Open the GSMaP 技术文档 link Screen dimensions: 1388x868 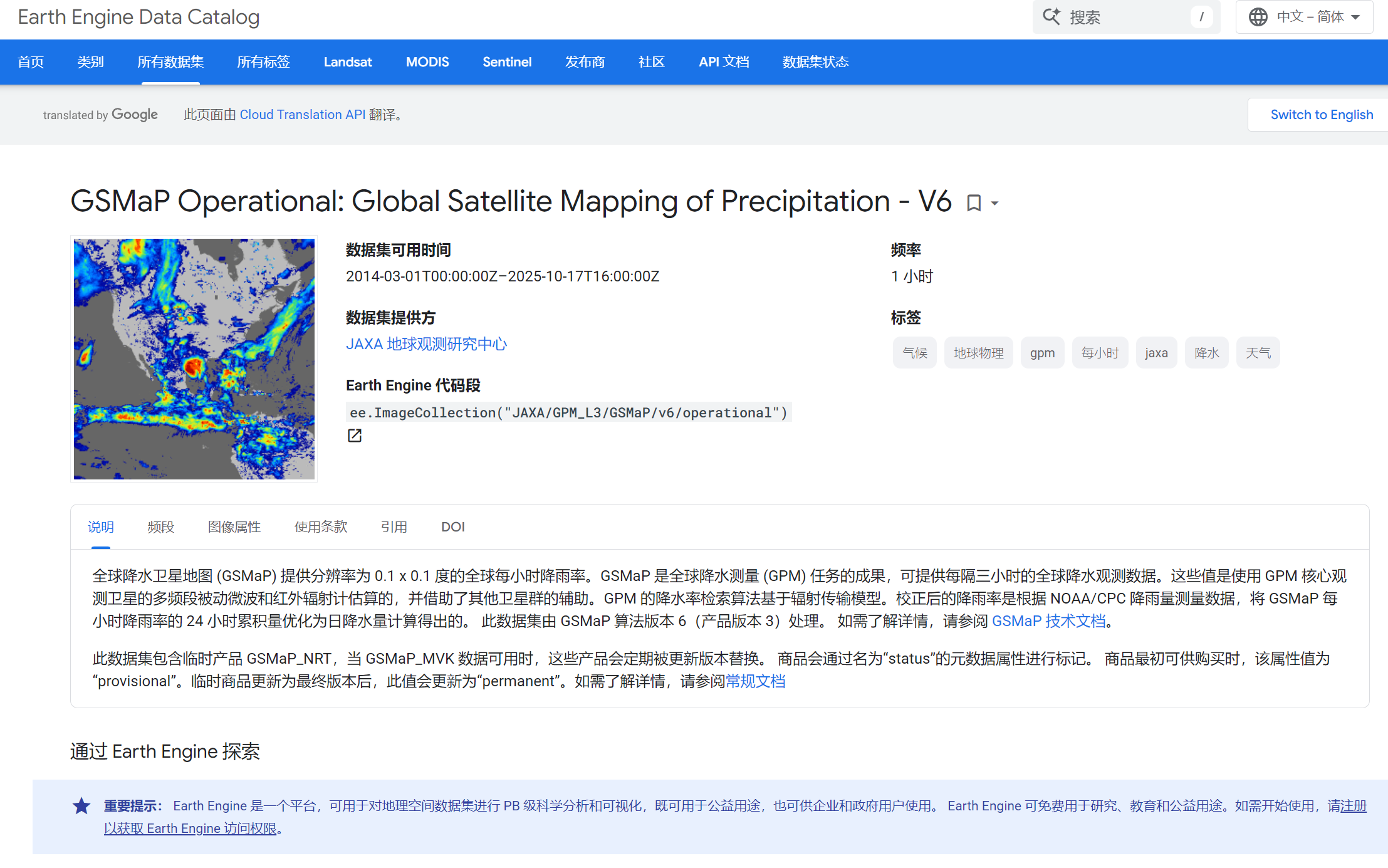click(x=1048, y=621)
